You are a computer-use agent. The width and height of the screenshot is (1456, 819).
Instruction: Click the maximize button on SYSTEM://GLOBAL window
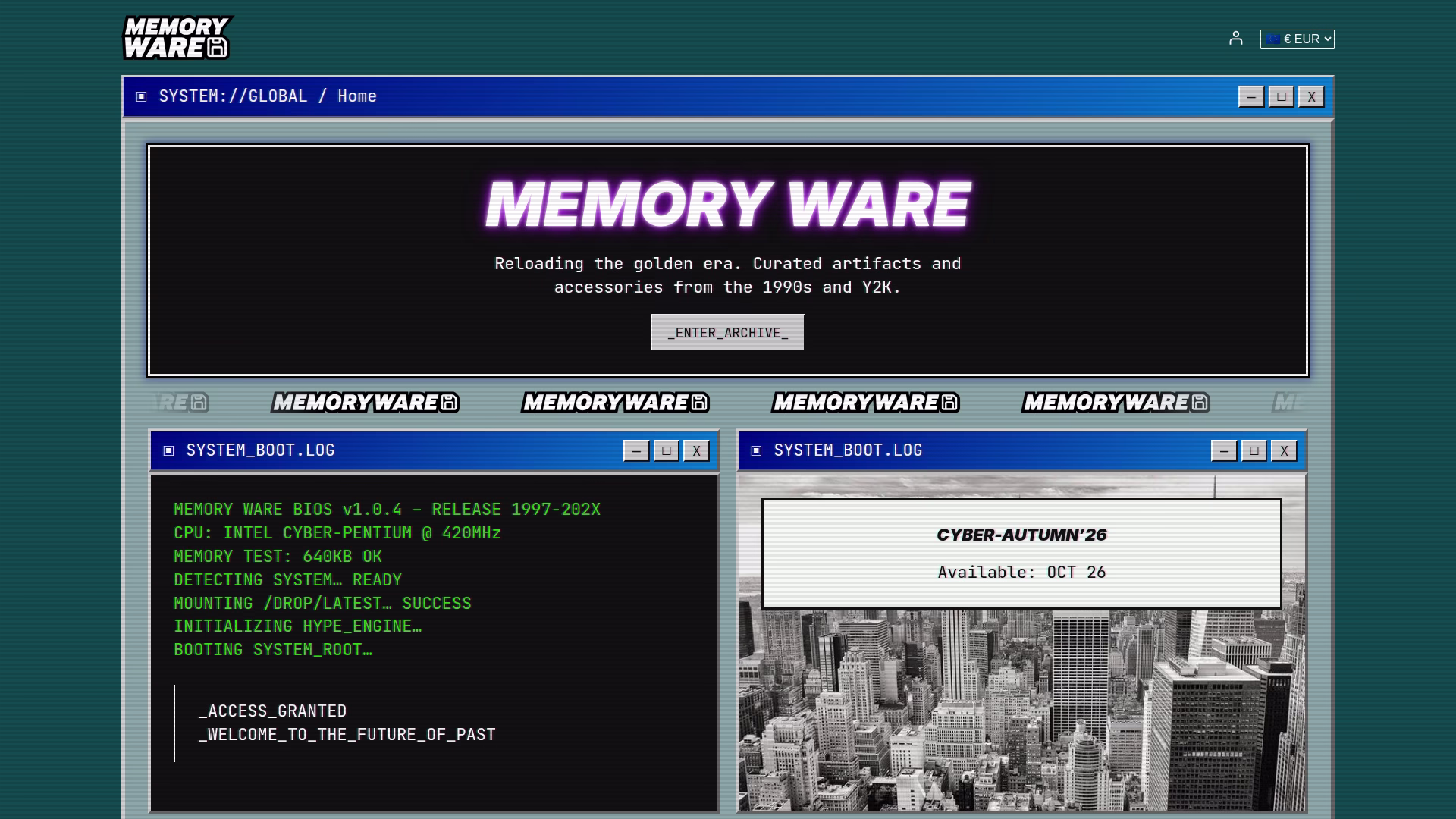point(1282,96)
